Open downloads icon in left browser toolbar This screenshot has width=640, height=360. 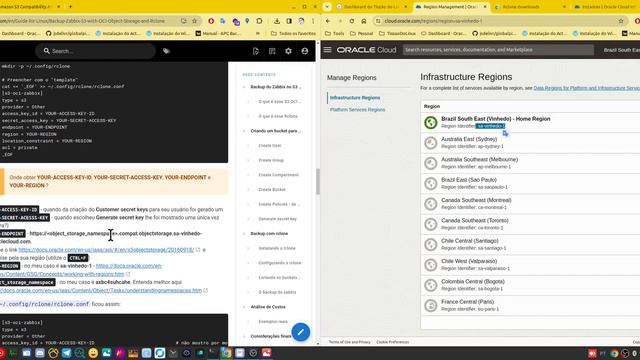tap(277, 21)
